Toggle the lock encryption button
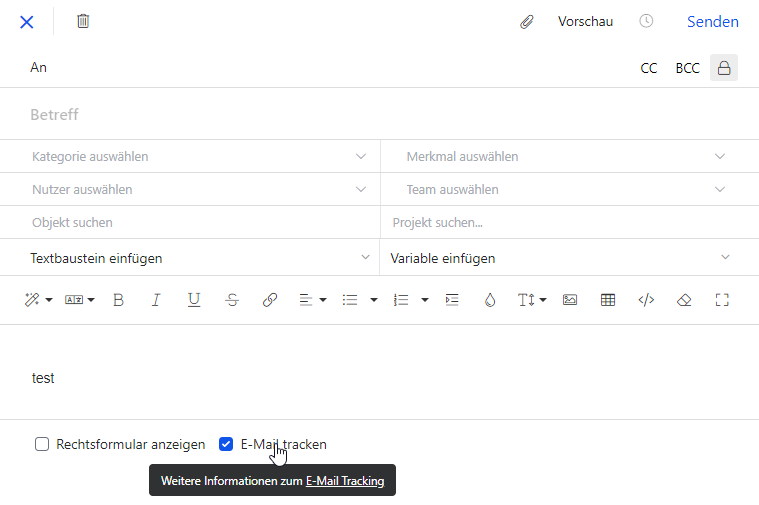This screenshot has height=505, width=759. [x=724, y=68]
